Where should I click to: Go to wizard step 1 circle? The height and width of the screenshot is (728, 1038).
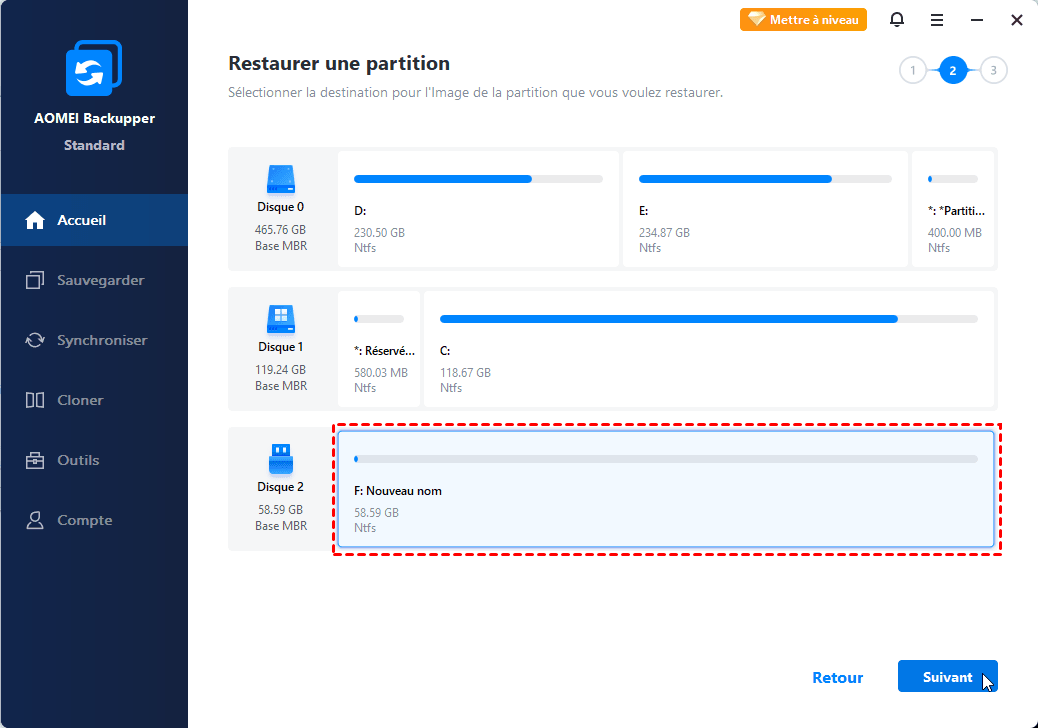(x=913, y=70)
